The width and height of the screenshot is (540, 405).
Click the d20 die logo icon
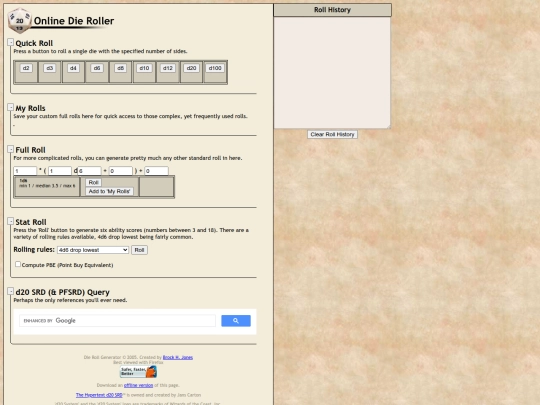click(x=20, y=21)
